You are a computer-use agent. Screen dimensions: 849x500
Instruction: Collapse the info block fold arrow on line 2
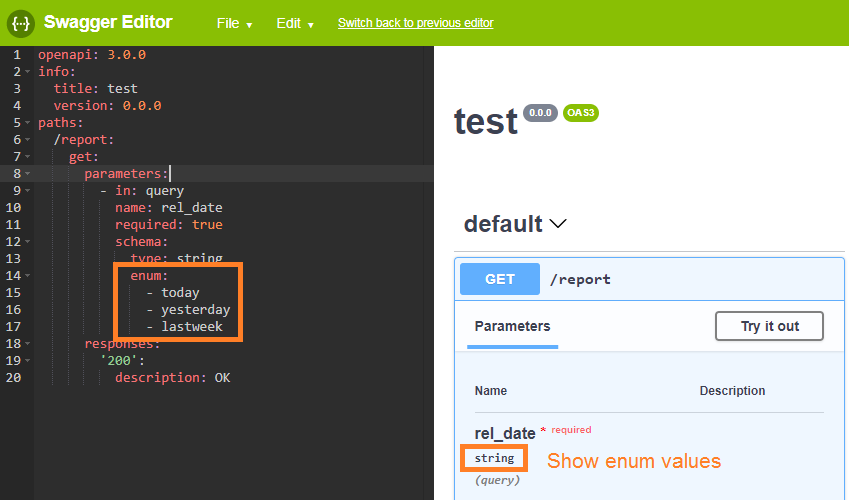click(28, 72)
